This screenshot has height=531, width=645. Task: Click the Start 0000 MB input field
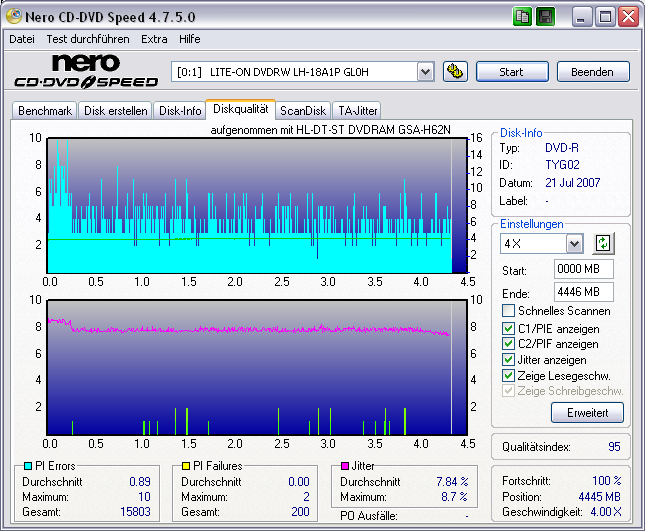(x=584, y=269)
